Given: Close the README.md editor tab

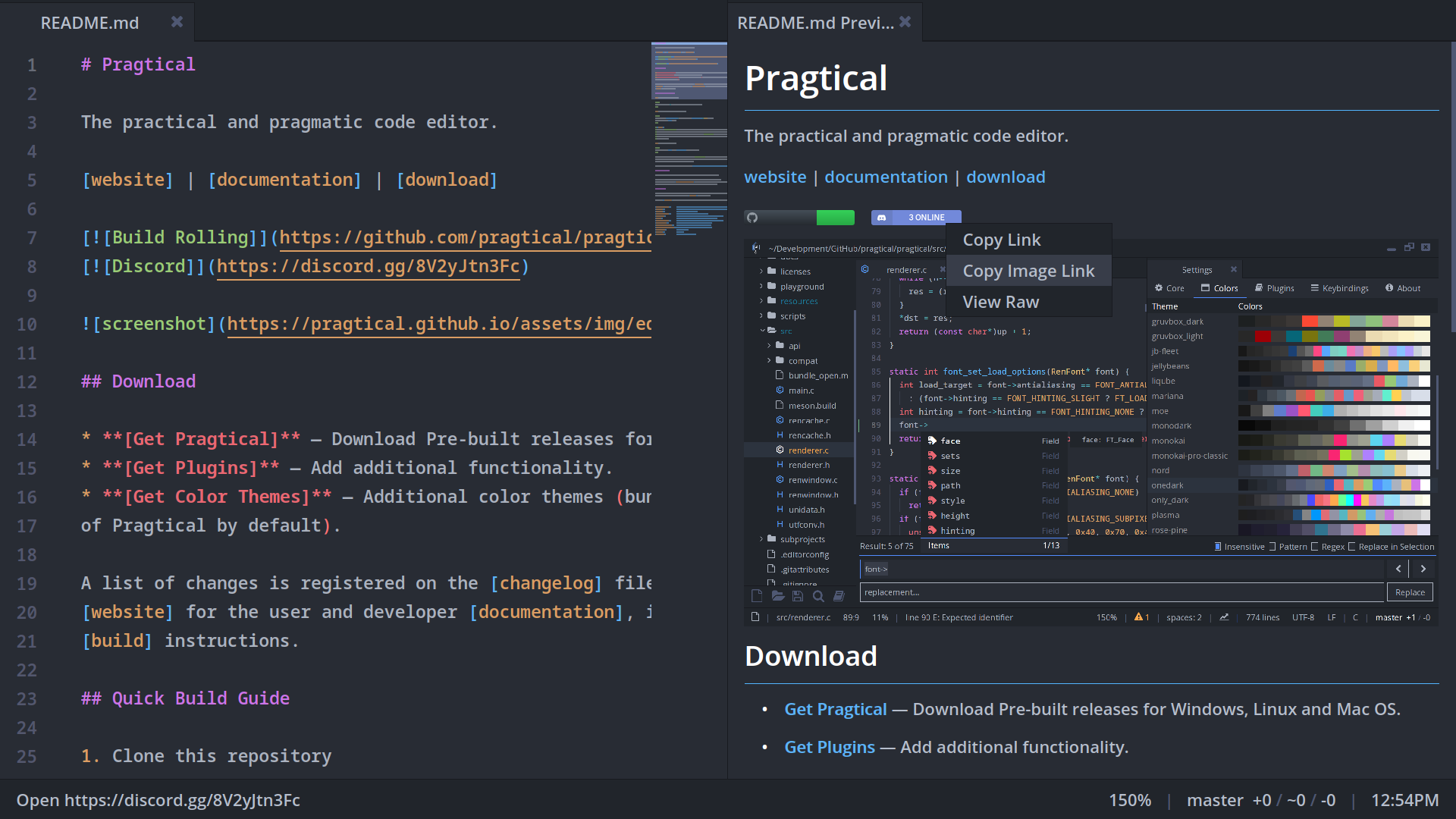Looking at the screenshot, I should (177, 22).
